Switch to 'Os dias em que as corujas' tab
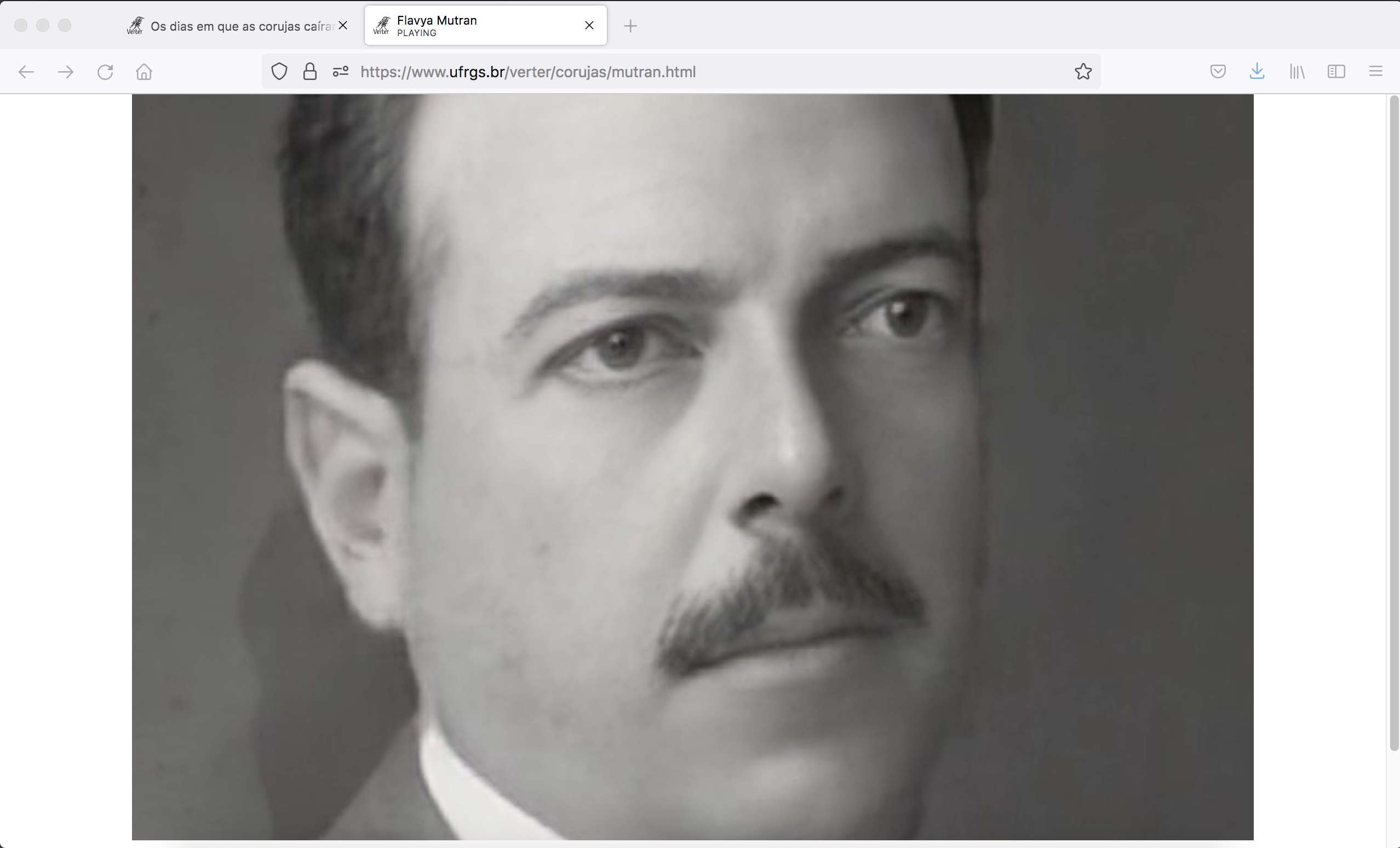Screen dimensions: 1400x848 239,26
